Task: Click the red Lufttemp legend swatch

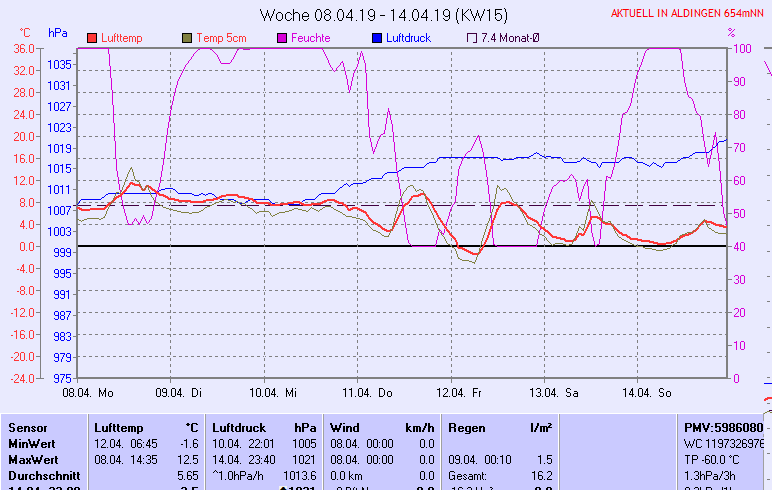Action: (x=93, y=38)
